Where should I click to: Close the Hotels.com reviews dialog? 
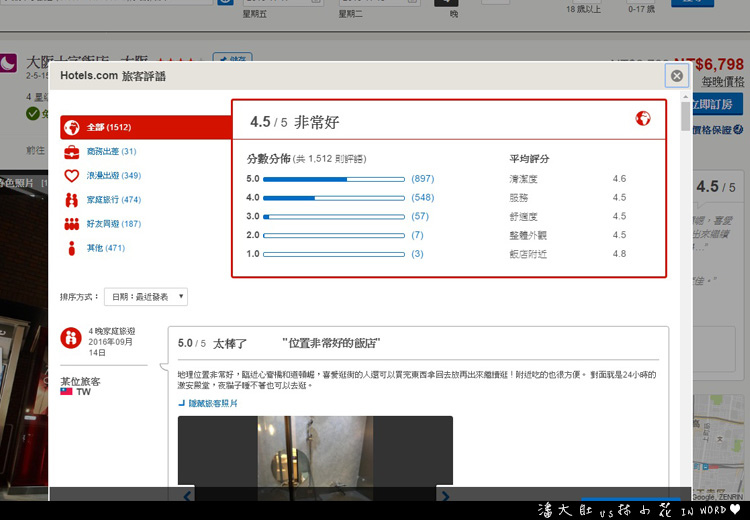coord(677,76)
